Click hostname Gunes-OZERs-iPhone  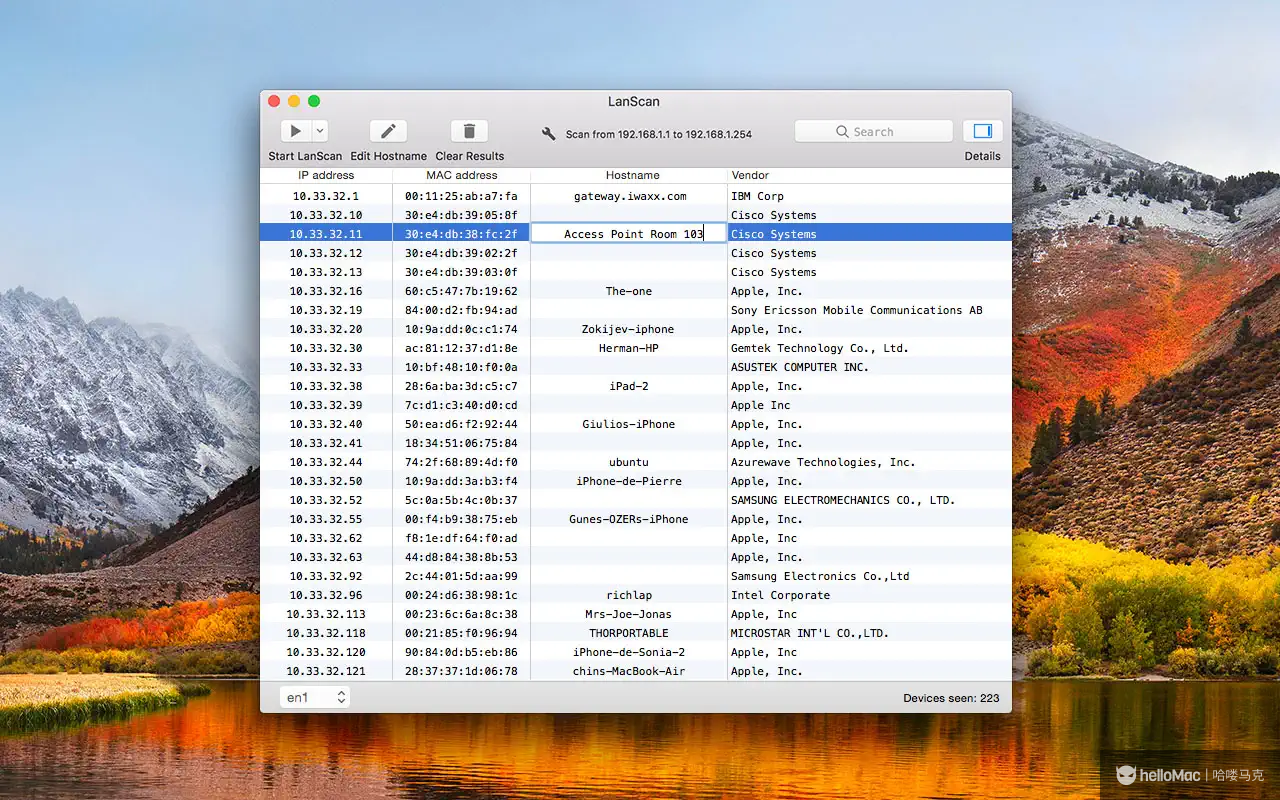pos(629,519)
